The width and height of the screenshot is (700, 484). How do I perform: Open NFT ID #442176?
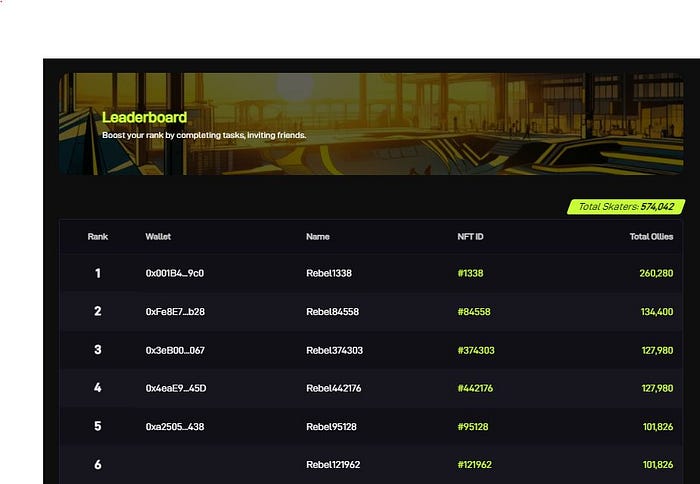coord(475,388)
